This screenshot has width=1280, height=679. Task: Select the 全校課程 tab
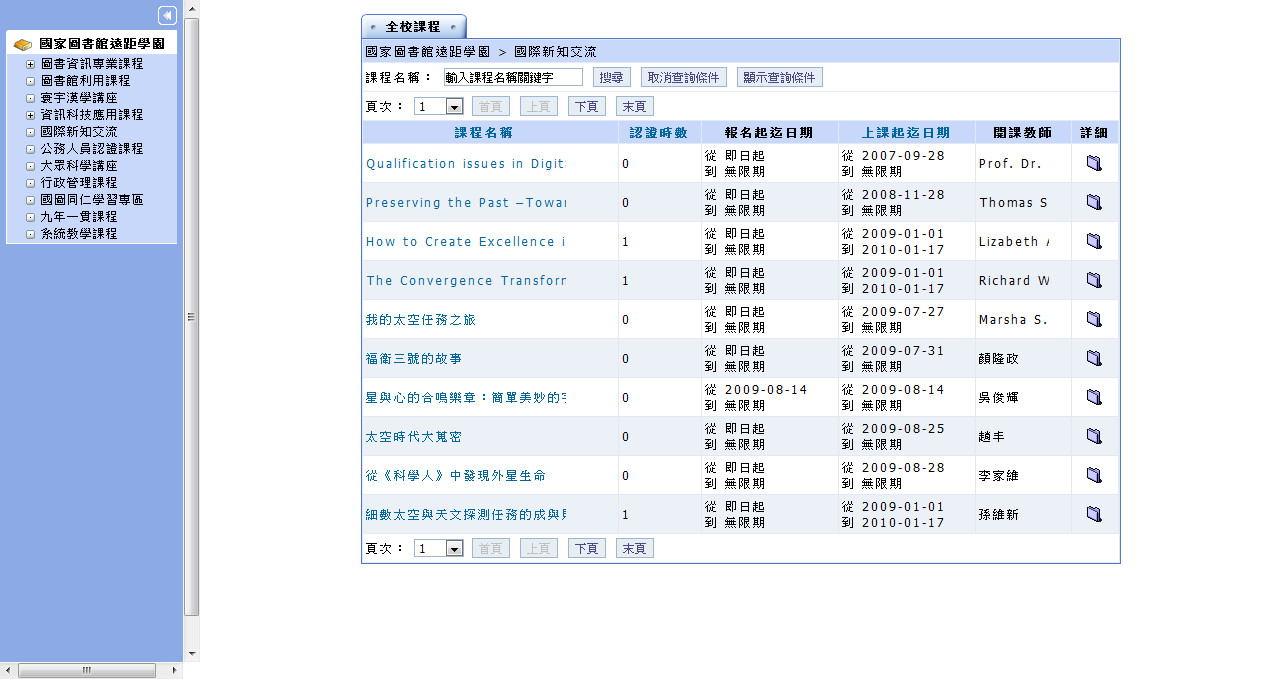coord(413,27)
